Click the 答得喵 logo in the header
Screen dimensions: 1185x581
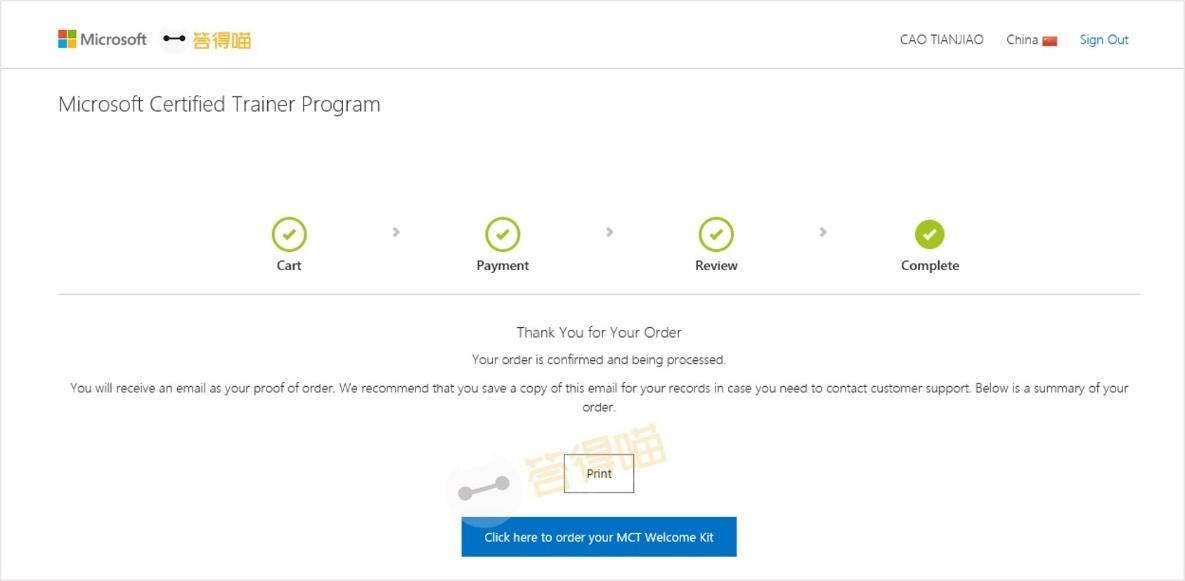point(207,40)
